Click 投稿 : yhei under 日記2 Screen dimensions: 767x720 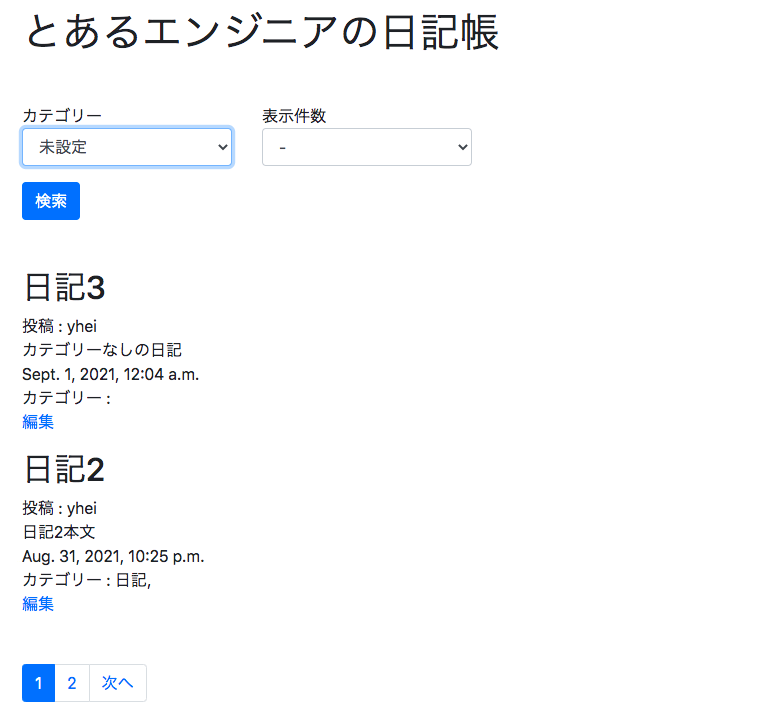(59, 508)
